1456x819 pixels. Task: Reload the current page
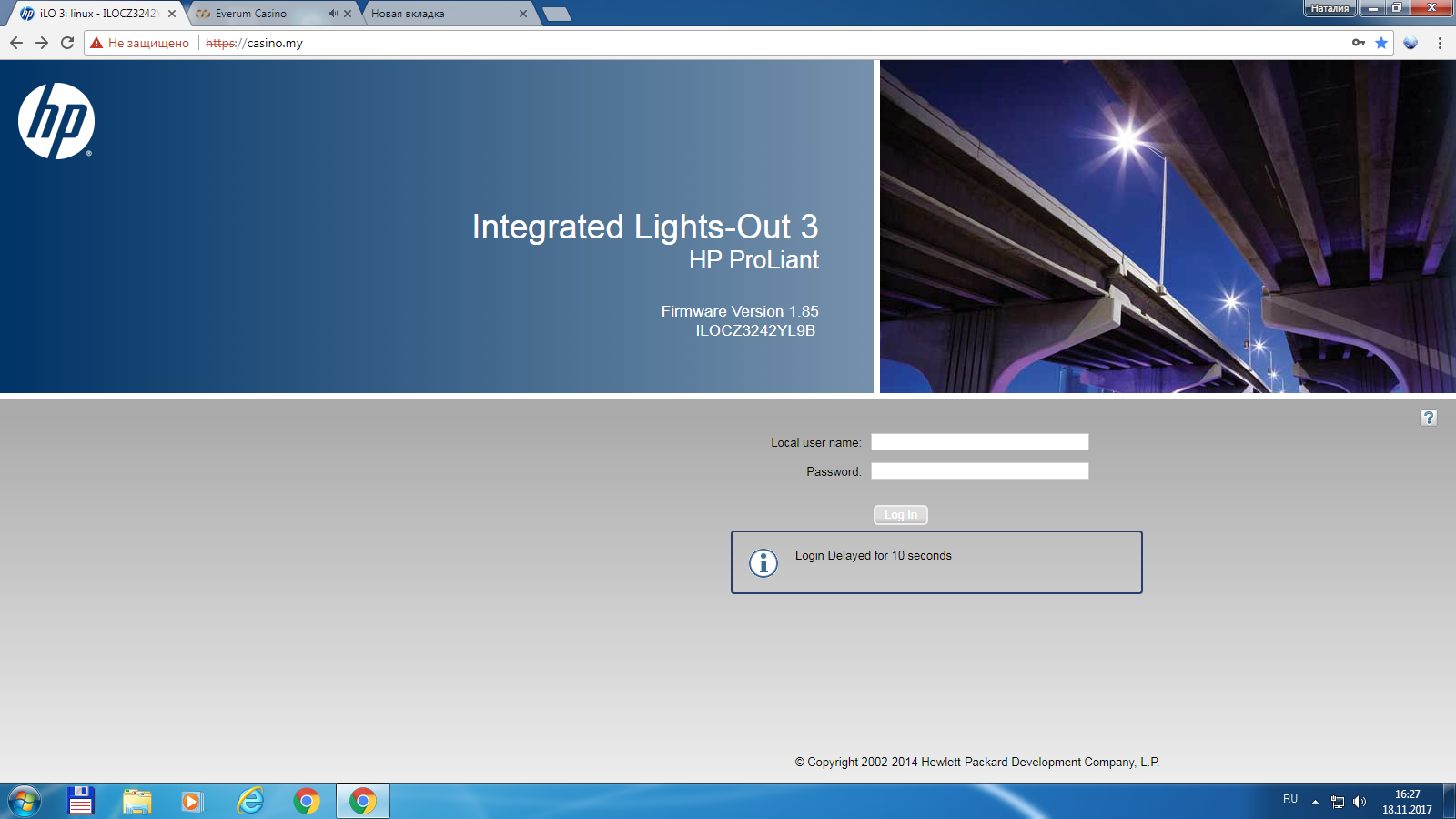click(67, 43)
